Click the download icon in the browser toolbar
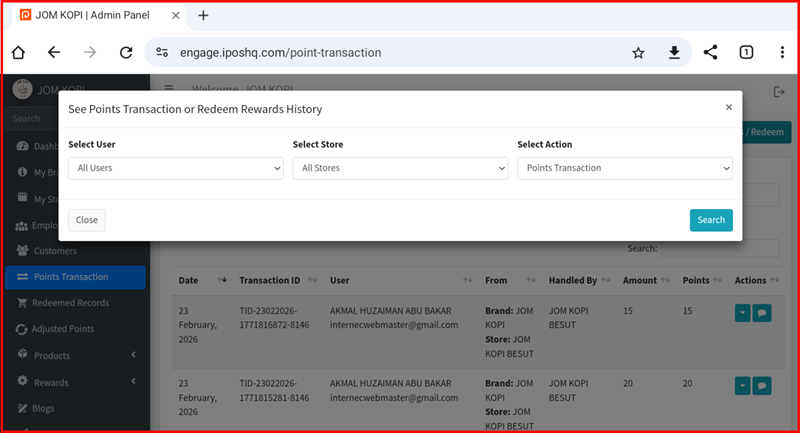 tap(674, 53)
